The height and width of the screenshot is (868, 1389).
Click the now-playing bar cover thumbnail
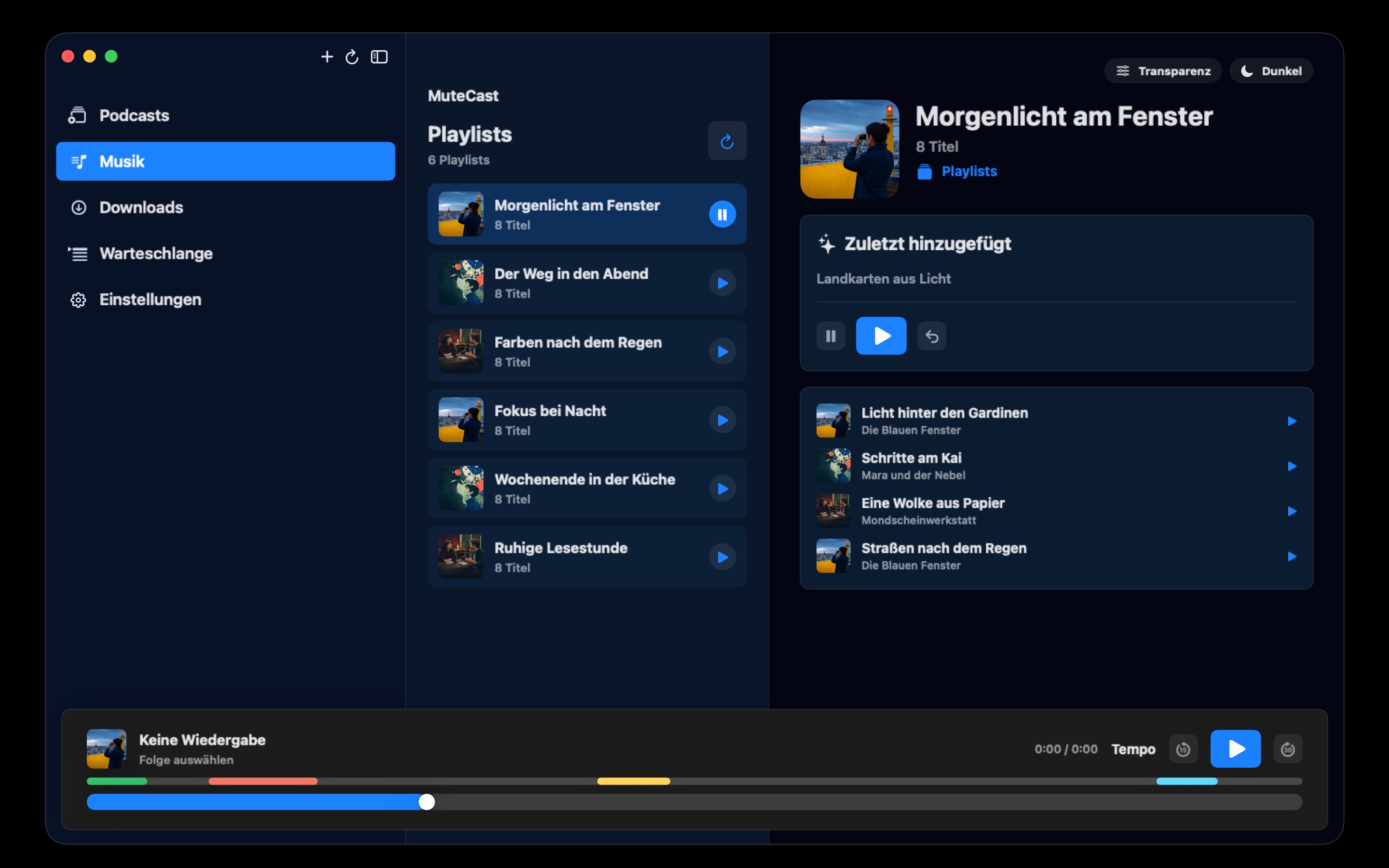pos(106,748)
